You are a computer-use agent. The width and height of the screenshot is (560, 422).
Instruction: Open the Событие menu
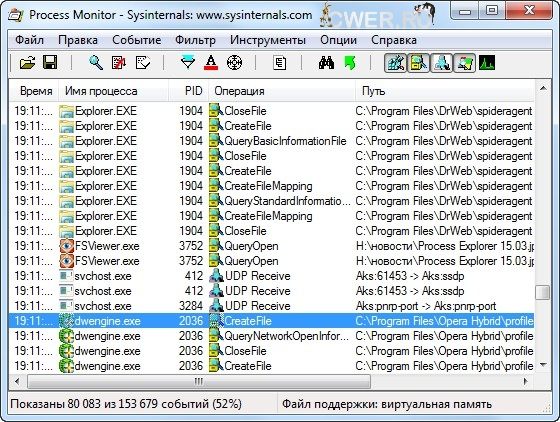point(136,40)
